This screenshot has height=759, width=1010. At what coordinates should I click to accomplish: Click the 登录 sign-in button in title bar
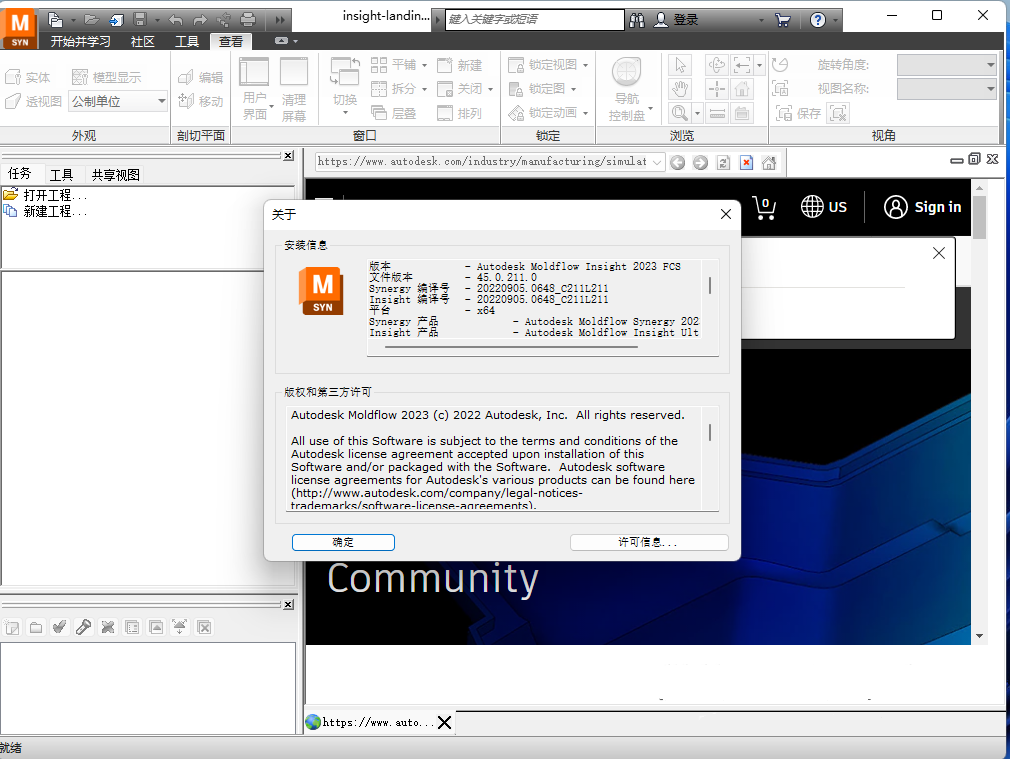[x=676, y=20]
